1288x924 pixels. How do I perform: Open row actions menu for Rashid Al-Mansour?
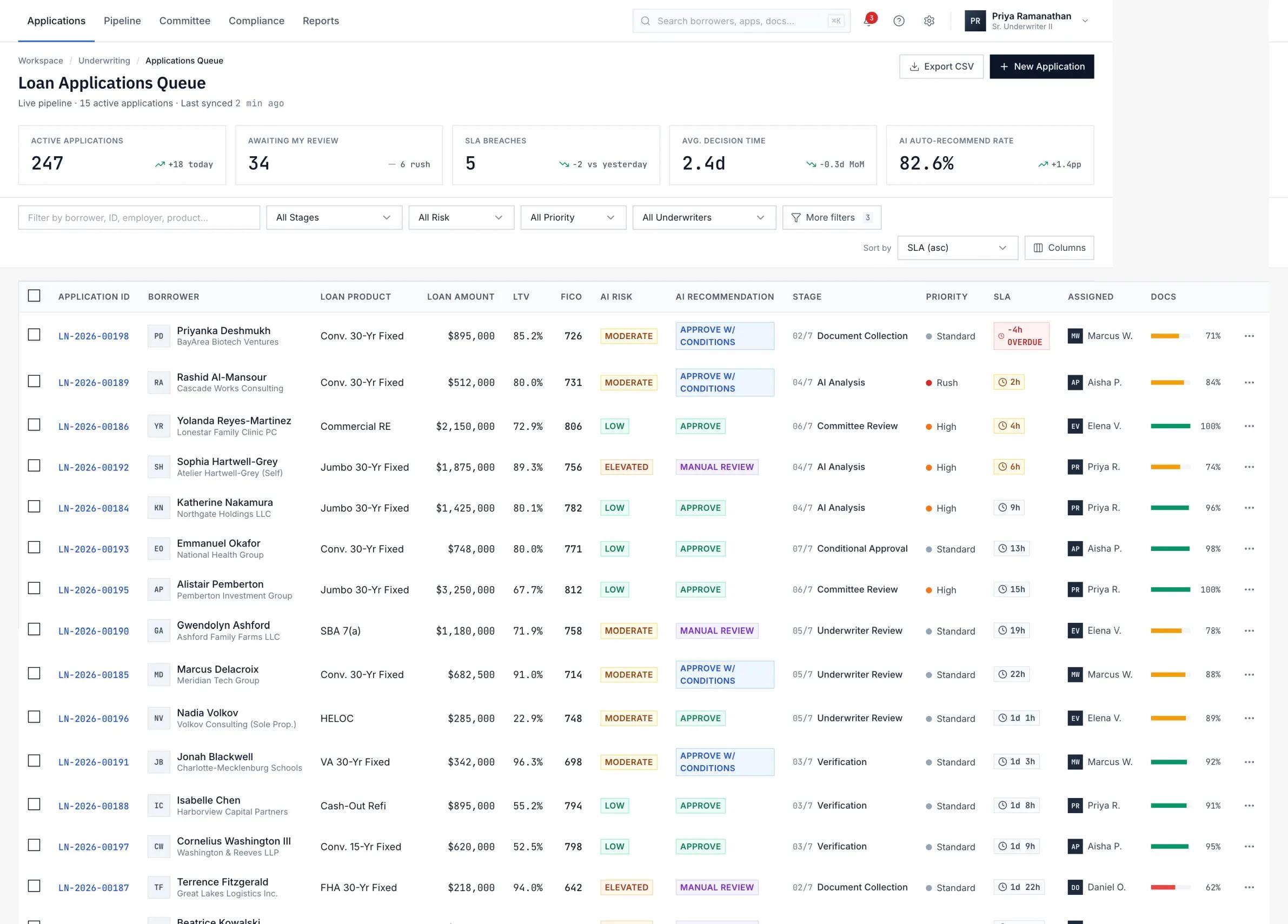click(x=1249, y=382)
